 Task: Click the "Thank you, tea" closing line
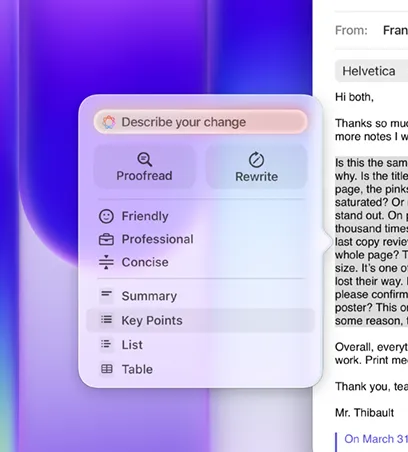pyautogui.click(x=371, y=387)
